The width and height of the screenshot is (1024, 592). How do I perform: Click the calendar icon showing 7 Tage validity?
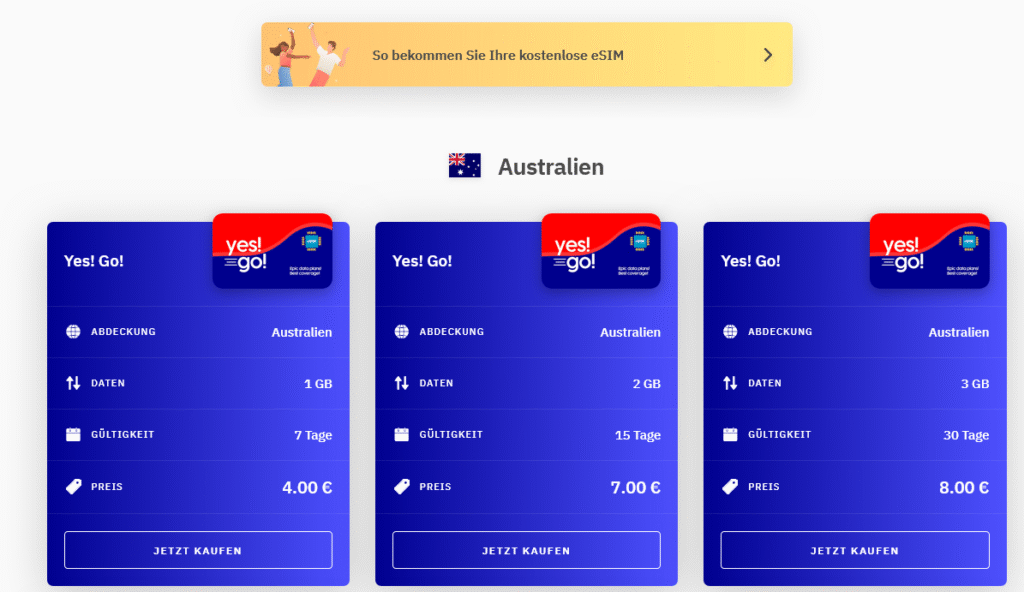click(73, 434)
